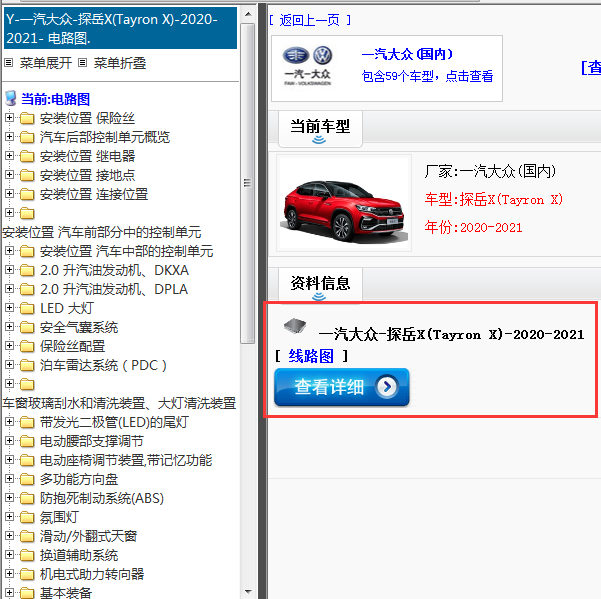
Task: Click the 车型:探岳X(Tayron X) text
Action: tap(494, 200)
